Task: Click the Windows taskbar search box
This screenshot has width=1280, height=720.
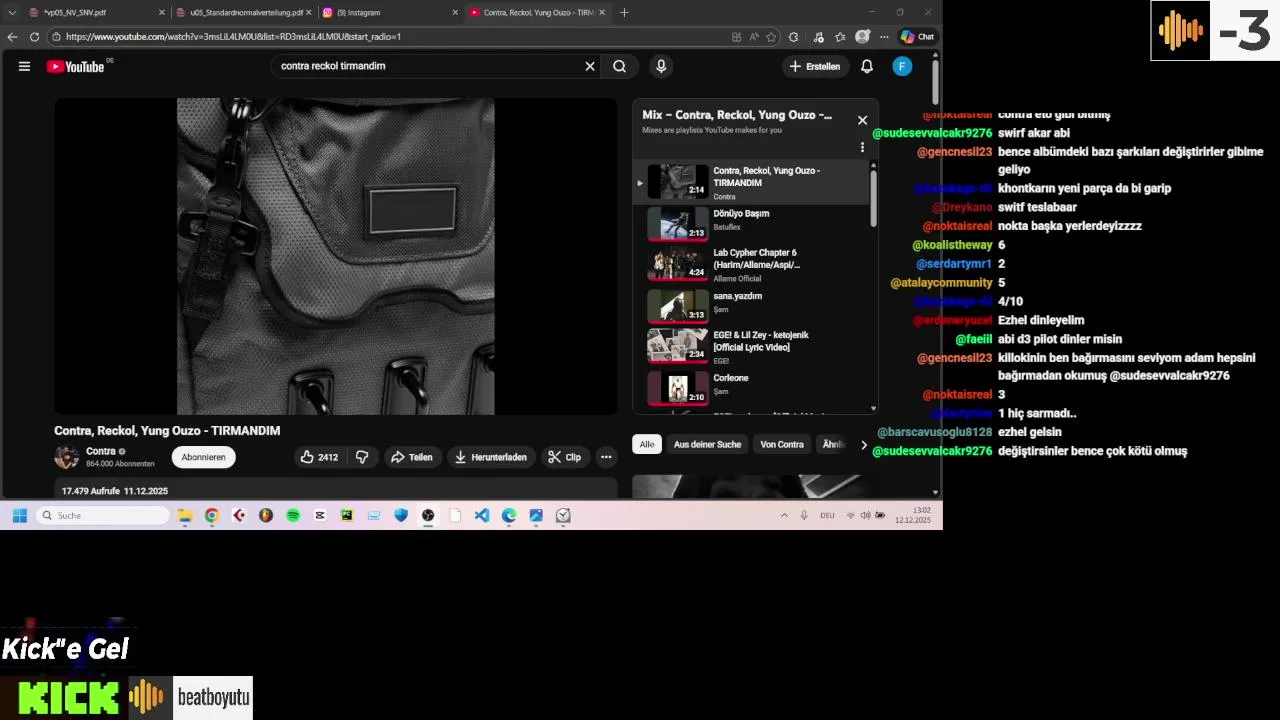Action: click(x=103, y=515)
